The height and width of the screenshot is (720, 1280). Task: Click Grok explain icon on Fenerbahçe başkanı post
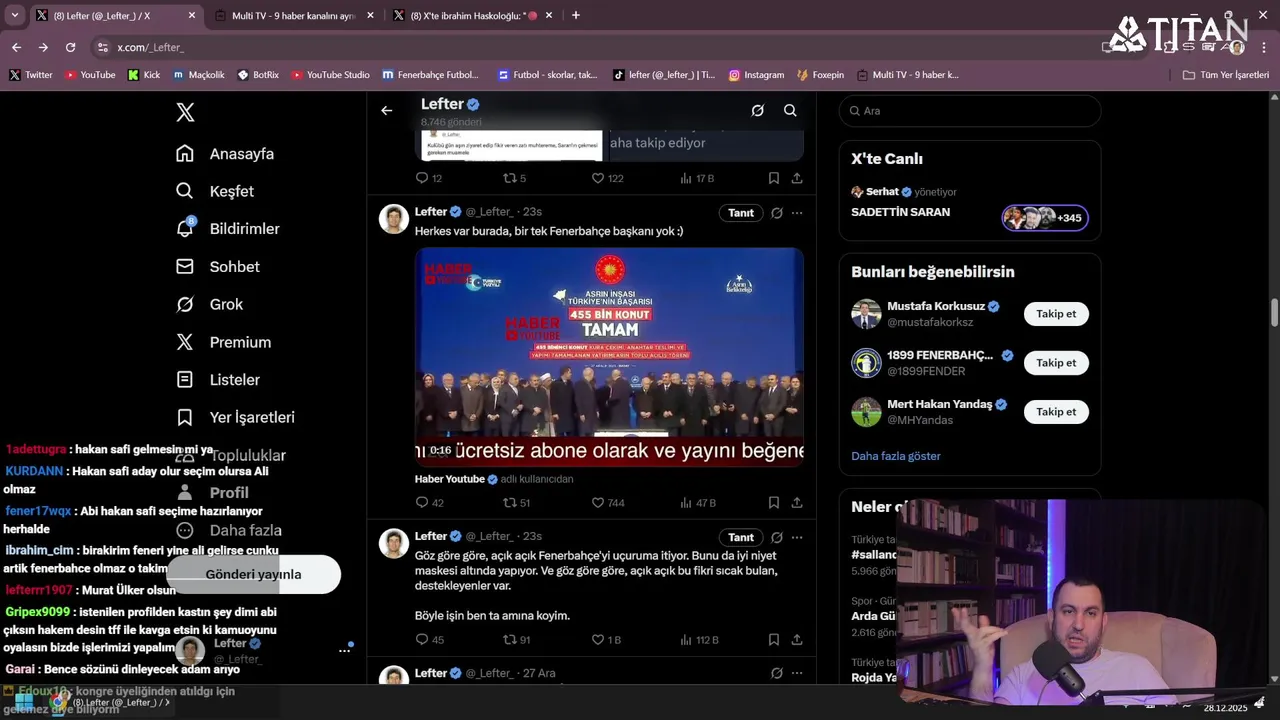click(x=776, y=213)
